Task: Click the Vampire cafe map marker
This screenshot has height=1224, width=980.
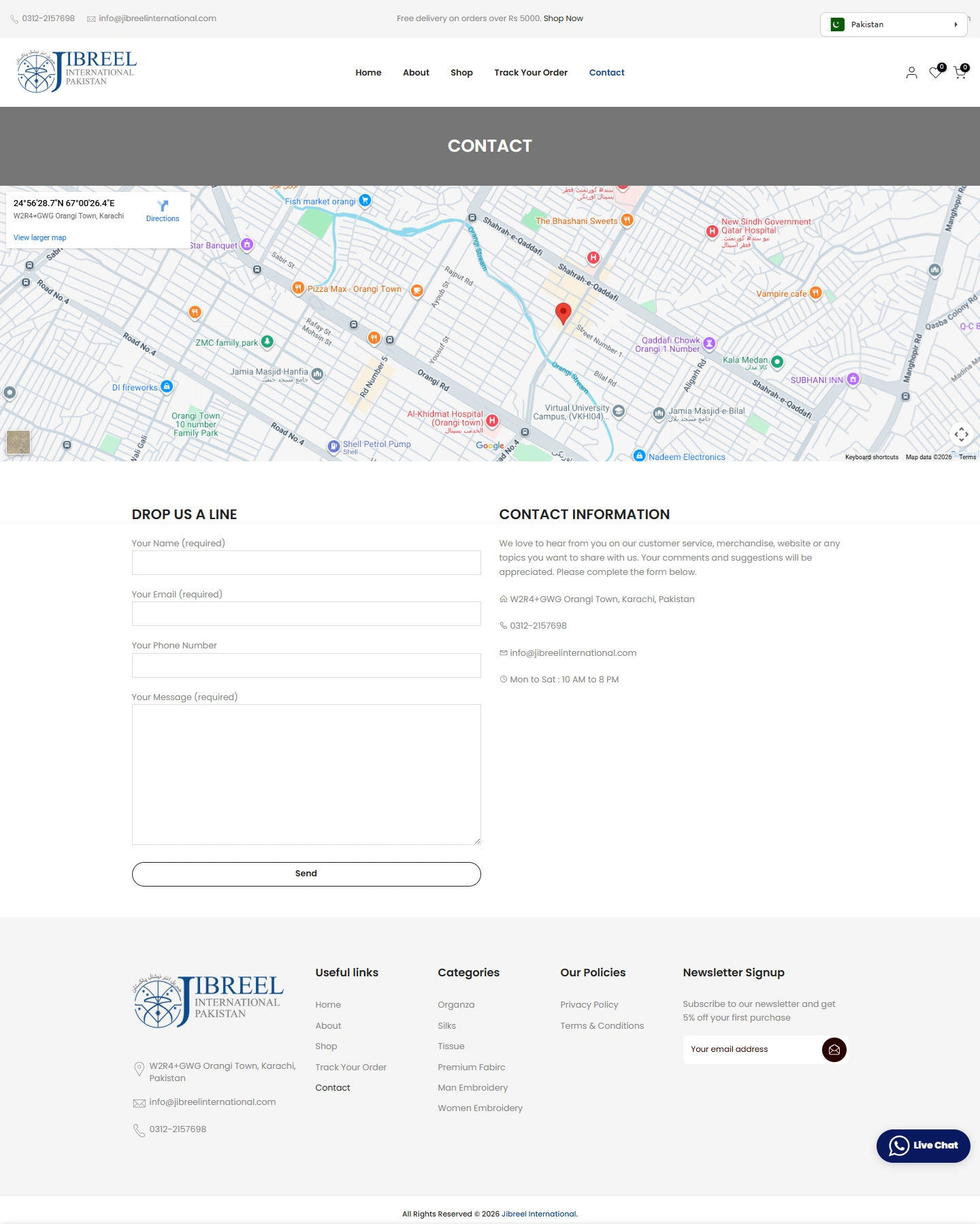Action: 815,293
